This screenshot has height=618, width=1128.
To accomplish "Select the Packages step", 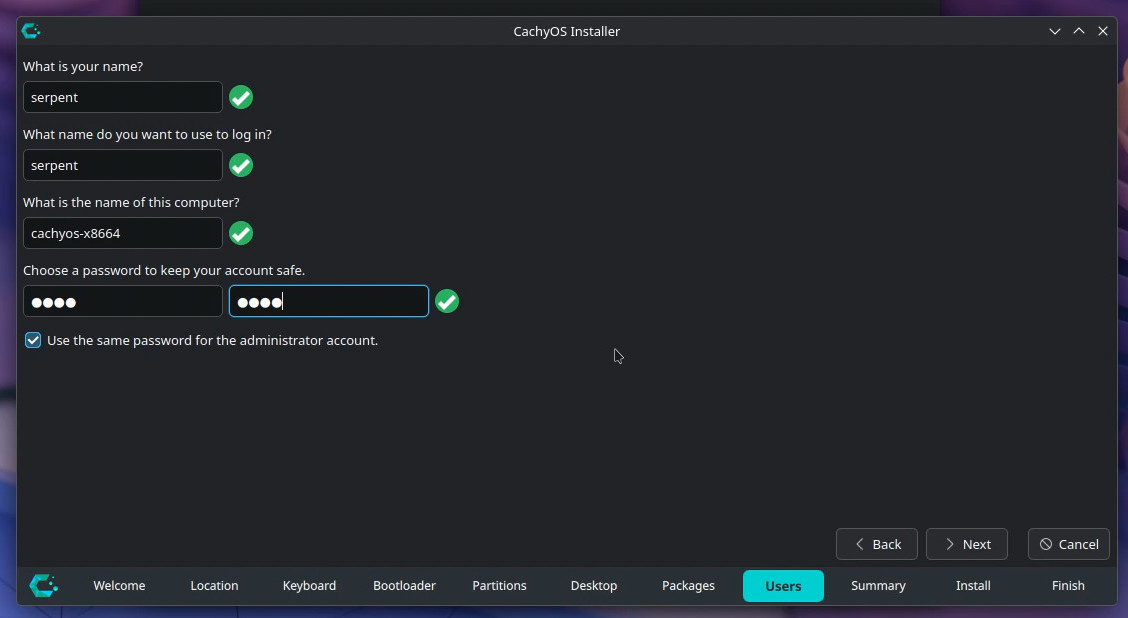I will point(688,586).
